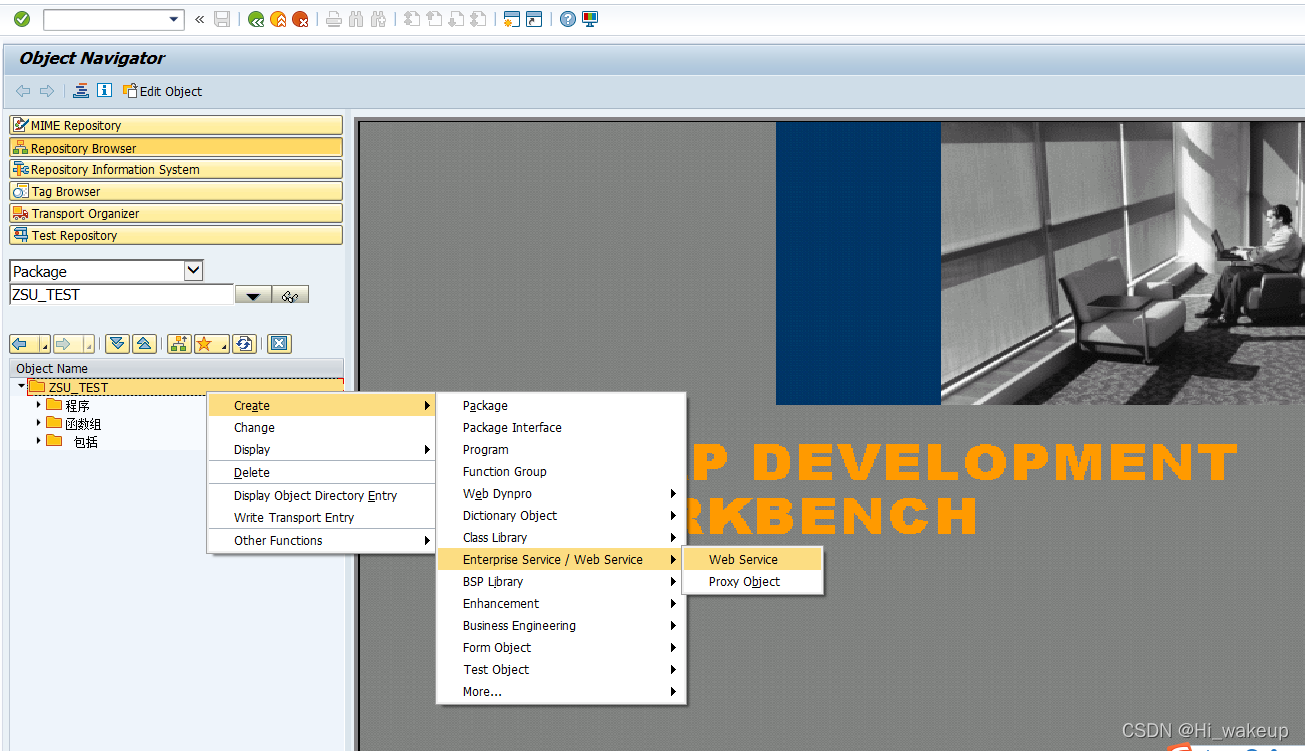Click the red Cancel icon in the toolbar

(x=302, y=19)
